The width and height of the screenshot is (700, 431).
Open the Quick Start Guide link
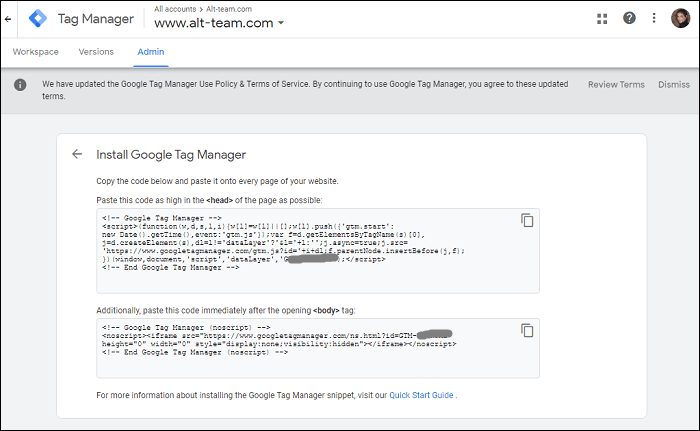(x=421, y=395)
